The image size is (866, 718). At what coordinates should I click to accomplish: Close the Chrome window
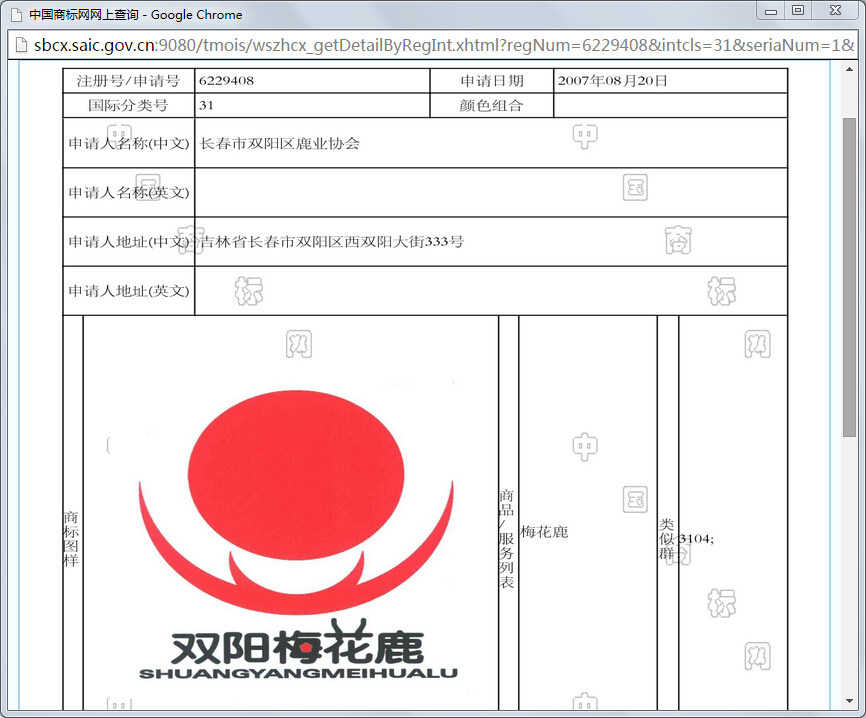(x=835, y=11)
